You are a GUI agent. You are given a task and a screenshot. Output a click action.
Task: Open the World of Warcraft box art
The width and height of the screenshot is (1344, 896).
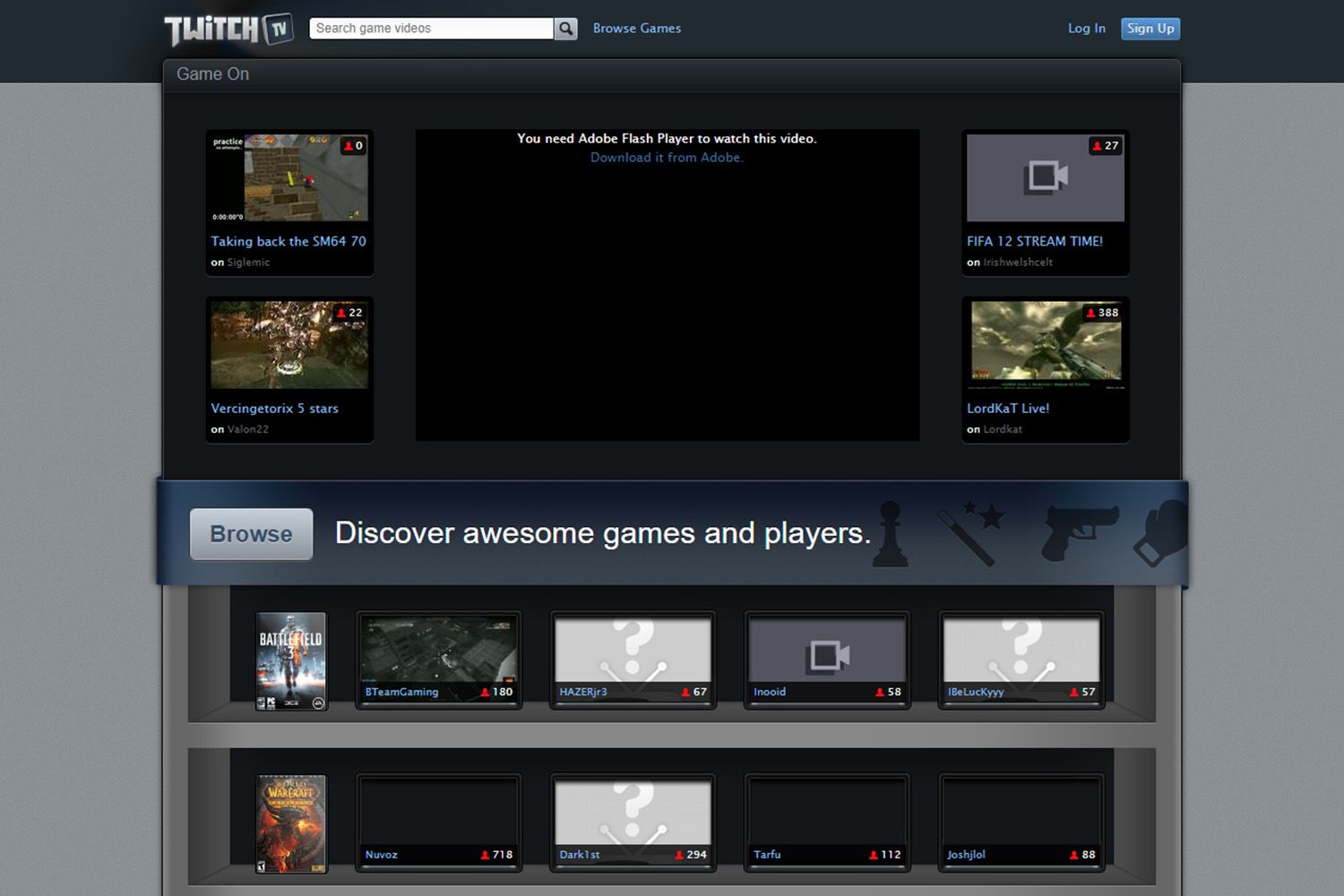[290, 823]
